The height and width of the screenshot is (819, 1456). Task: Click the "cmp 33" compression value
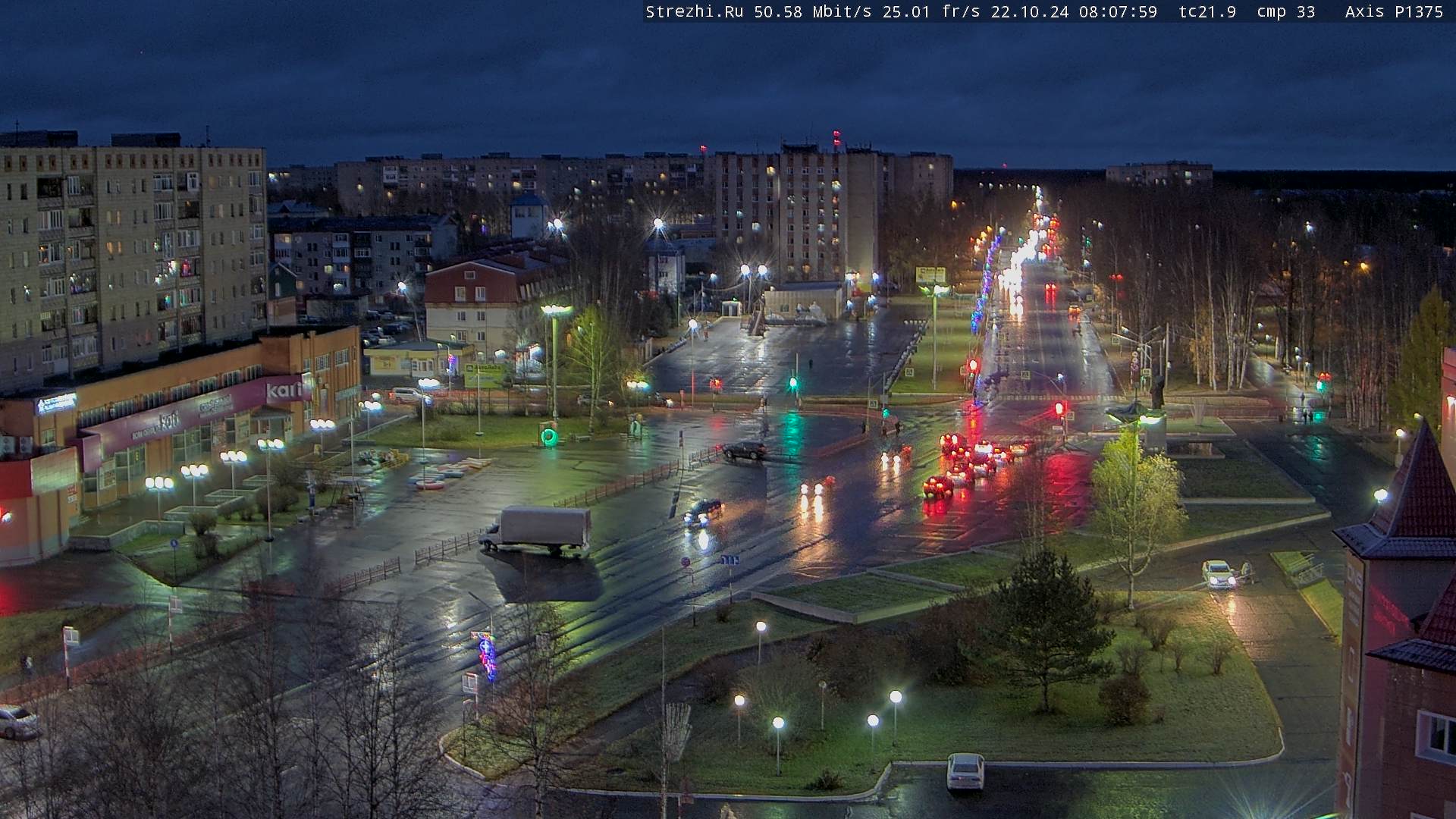(x=1286, y=11)
